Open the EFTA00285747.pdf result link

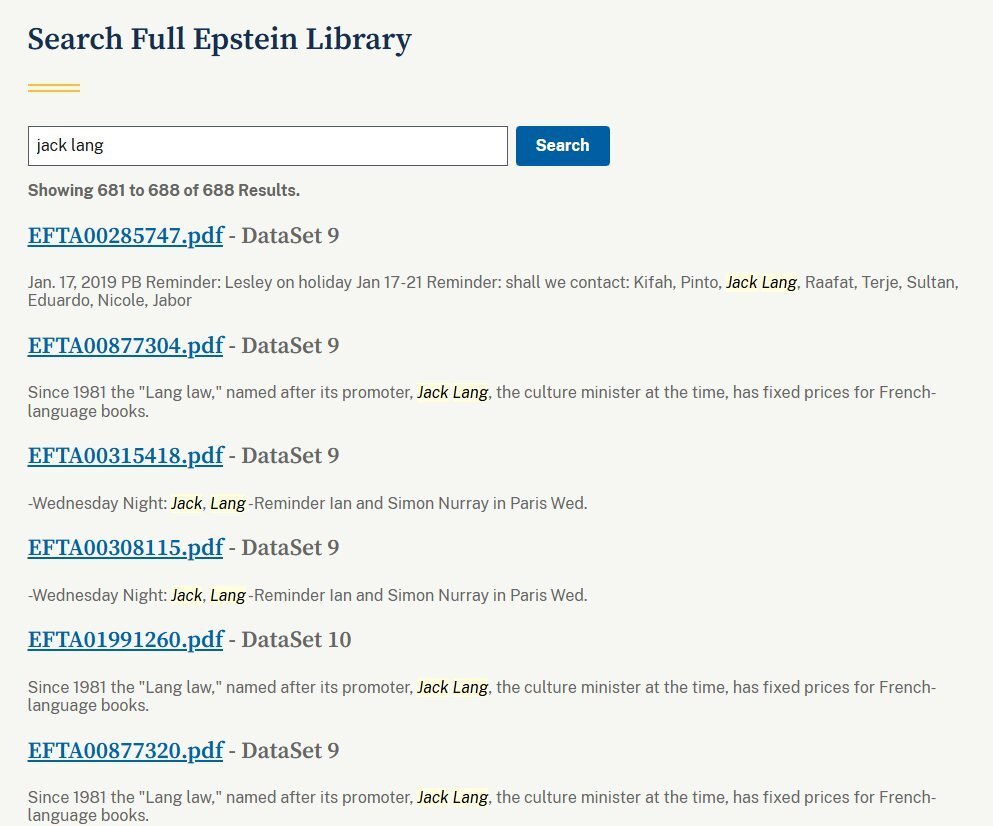pyautogui.click(x=125, y=236)
